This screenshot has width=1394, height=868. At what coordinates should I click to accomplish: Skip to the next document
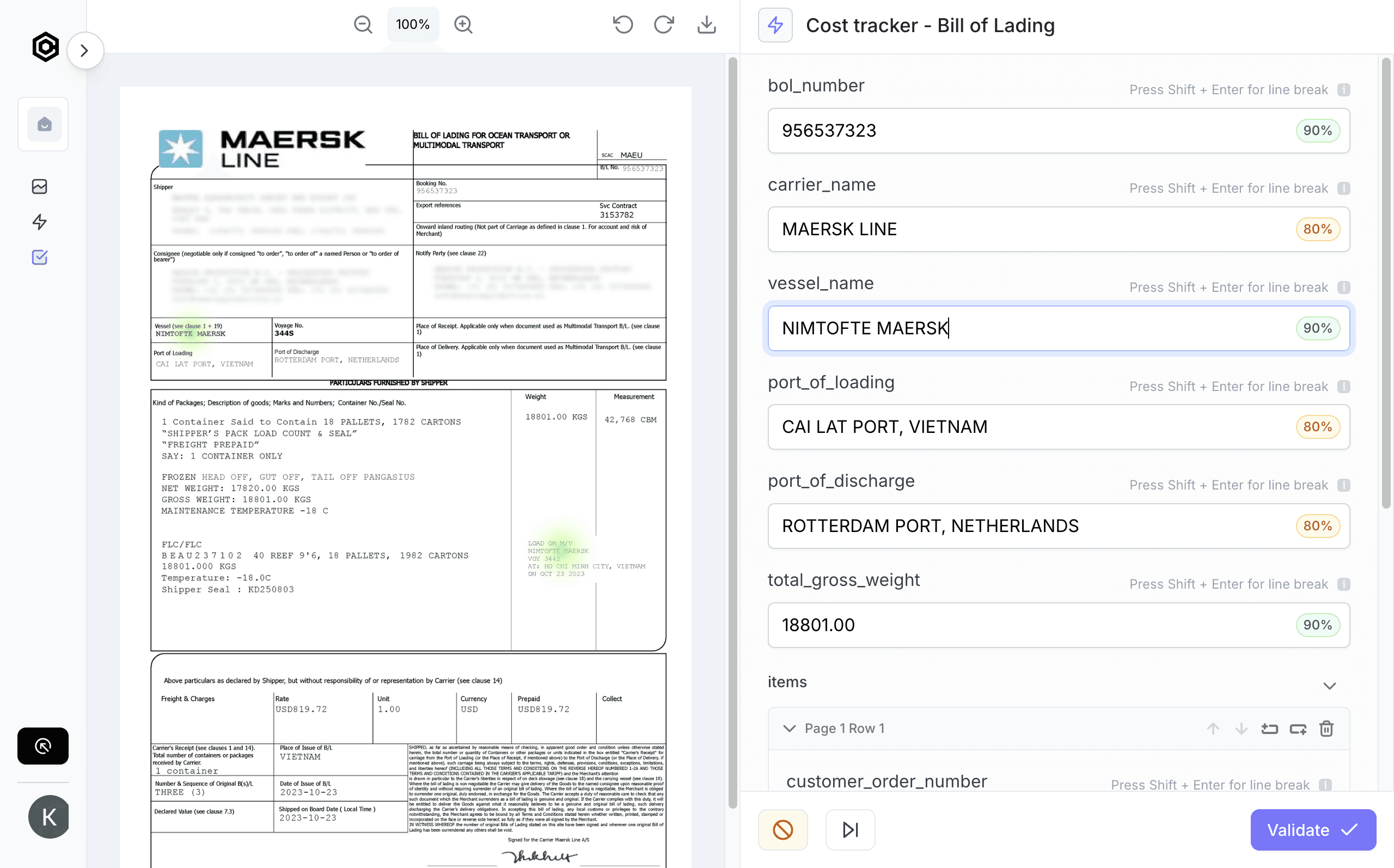[850, 829]
